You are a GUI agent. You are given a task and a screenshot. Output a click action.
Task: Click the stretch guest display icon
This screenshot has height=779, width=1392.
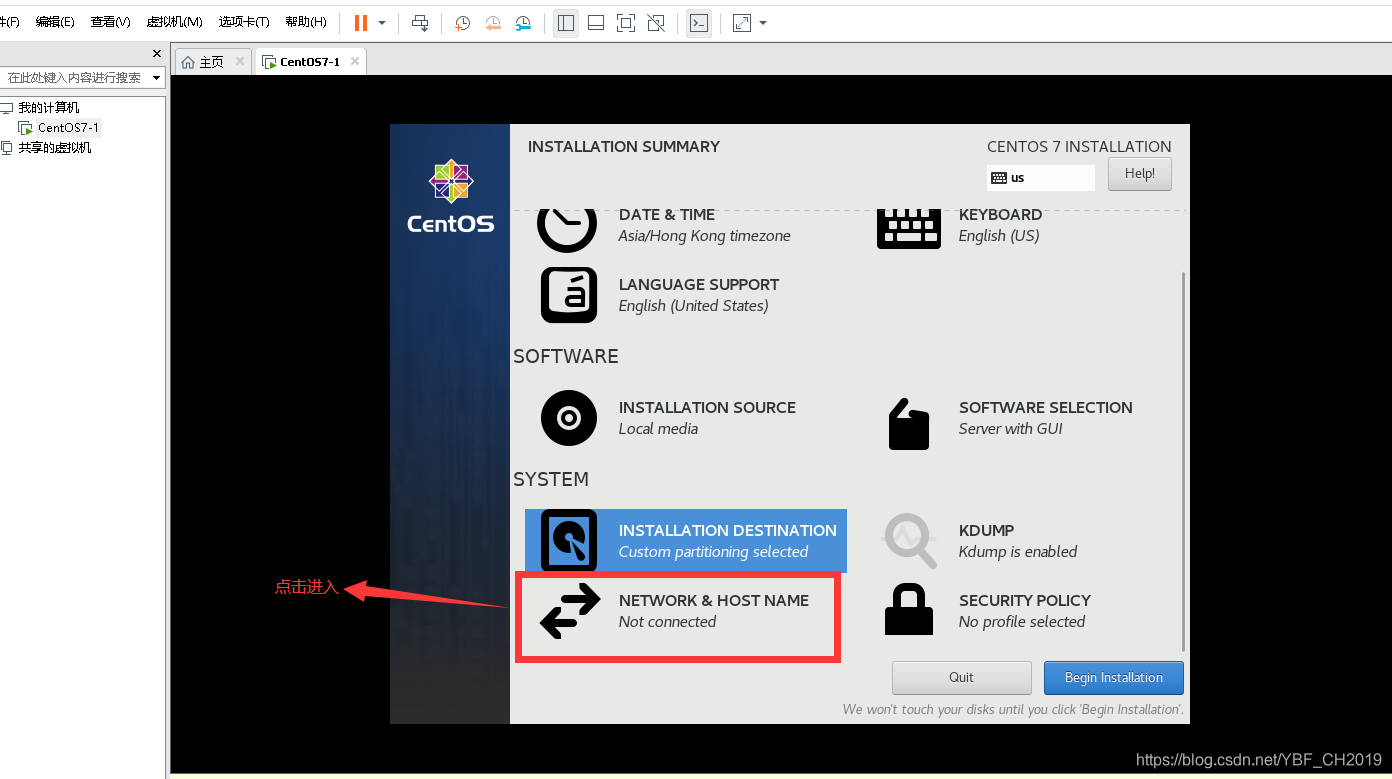pyautogui.click(x=742, y=22)
